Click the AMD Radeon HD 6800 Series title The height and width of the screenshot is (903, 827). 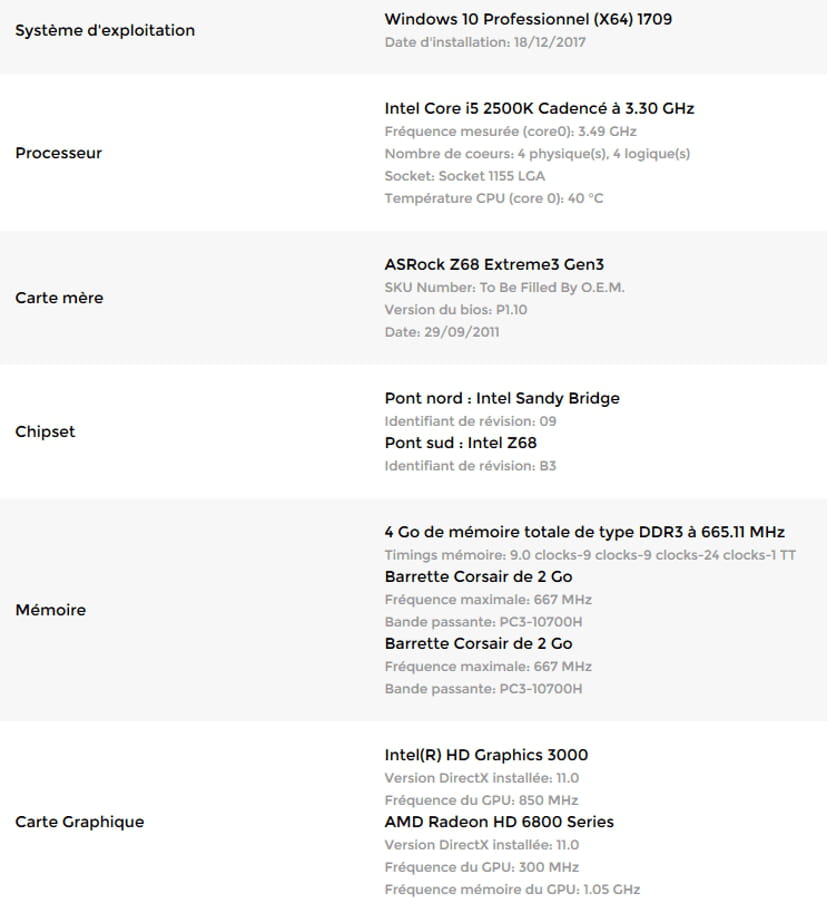click(x=499, y=822)
